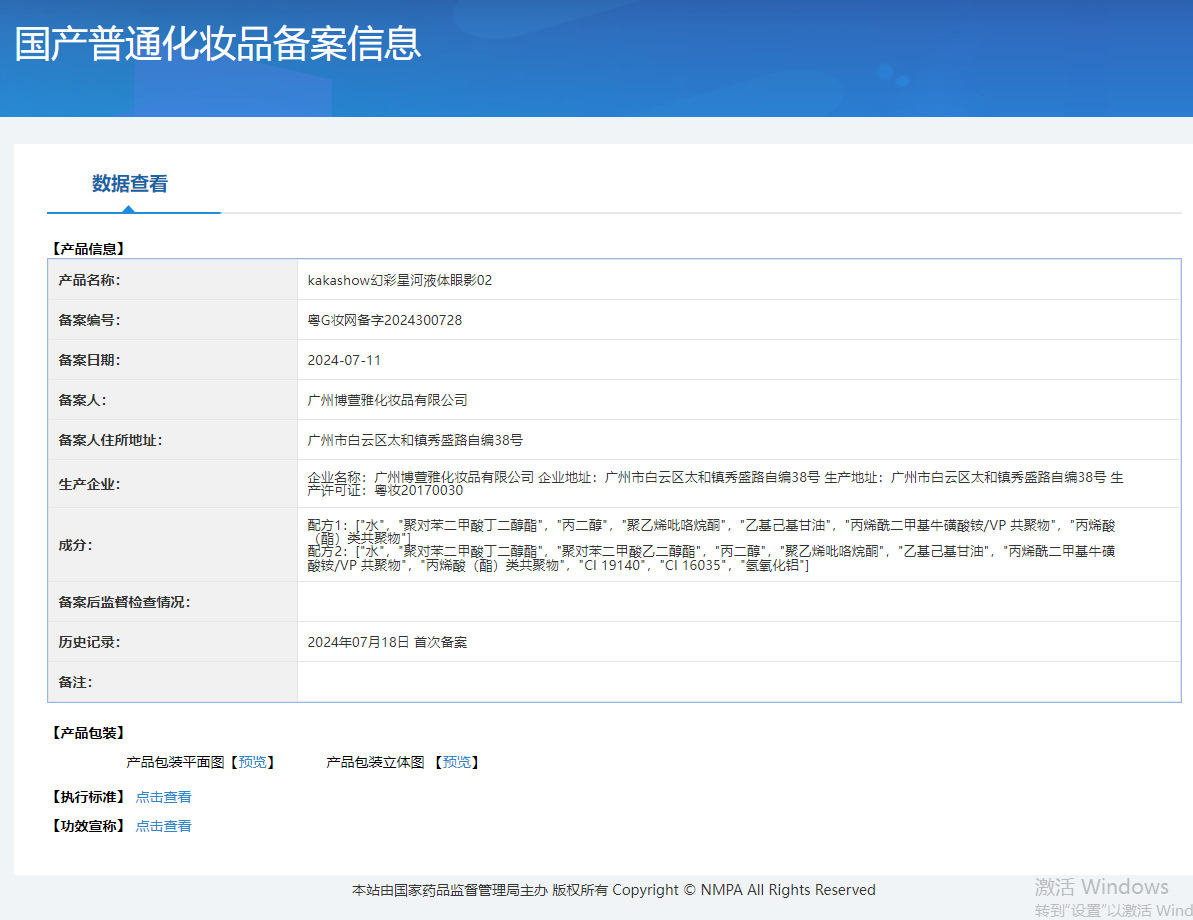
Task: Click the 【产品信息】 section heading
Action: (x=87, y=249)
